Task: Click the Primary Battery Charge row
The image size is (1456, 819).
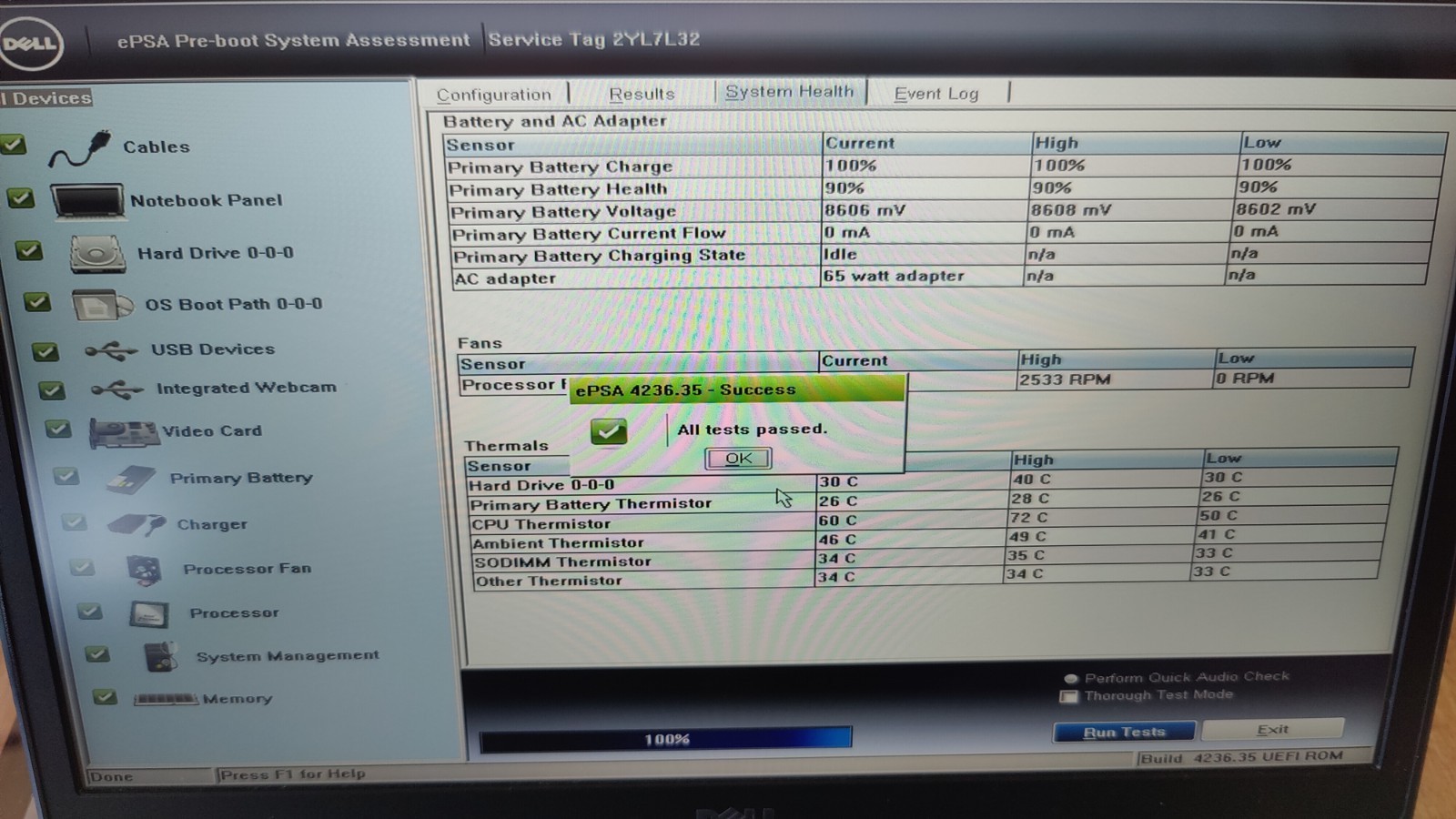Action: 945,166
